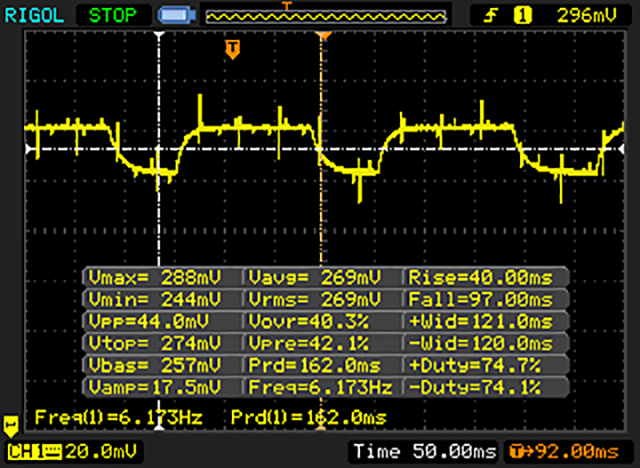Click the STOP run status indicator
Screen dimensions: 640x468
coord(113,16)
